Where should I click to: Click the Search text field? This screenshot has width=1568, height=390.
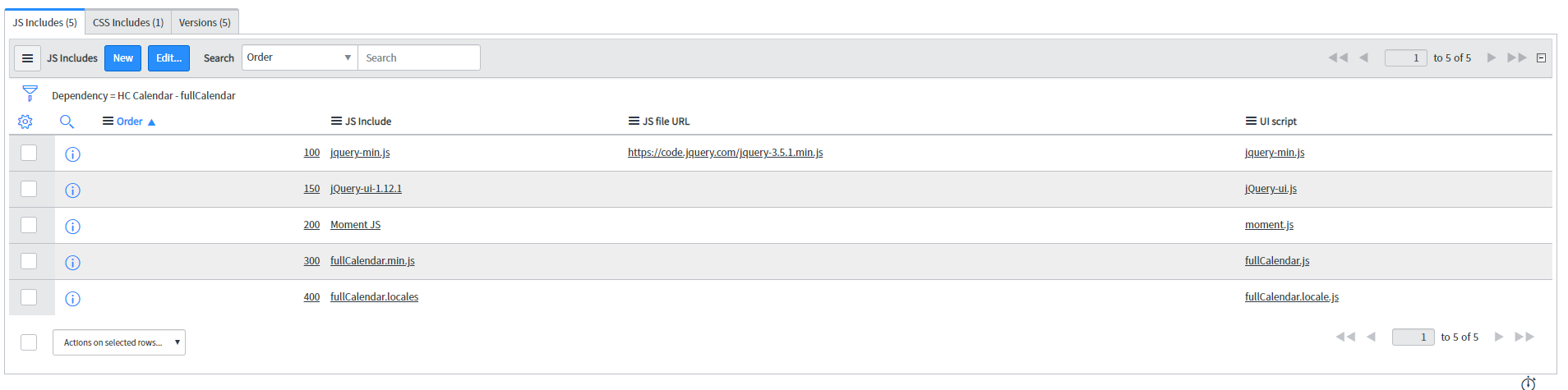419,57
